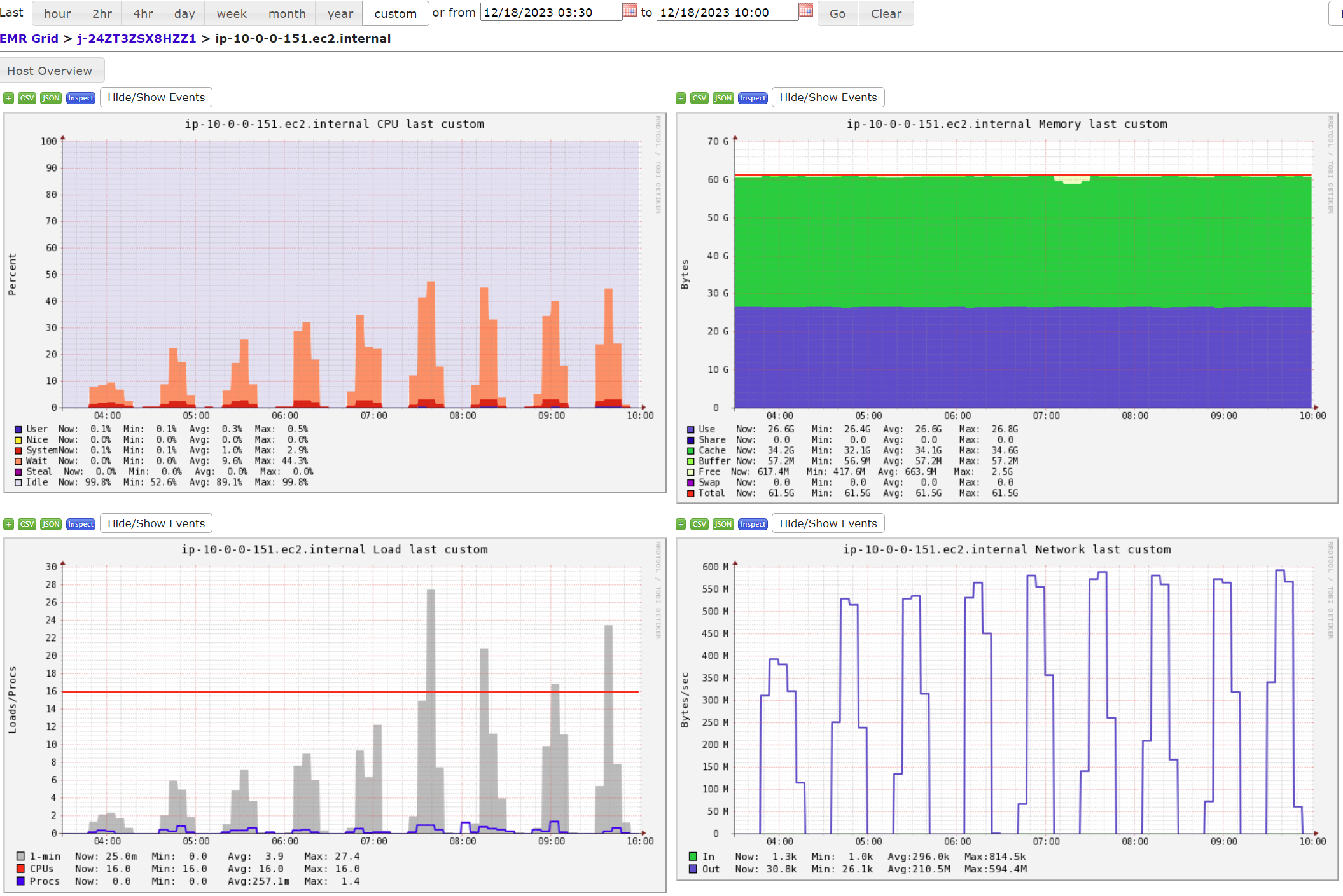Click the inspect icon for Memory graph
The height and width of the screenshot is (896, 1343).
pyautogui.click(x=752, y=97)
